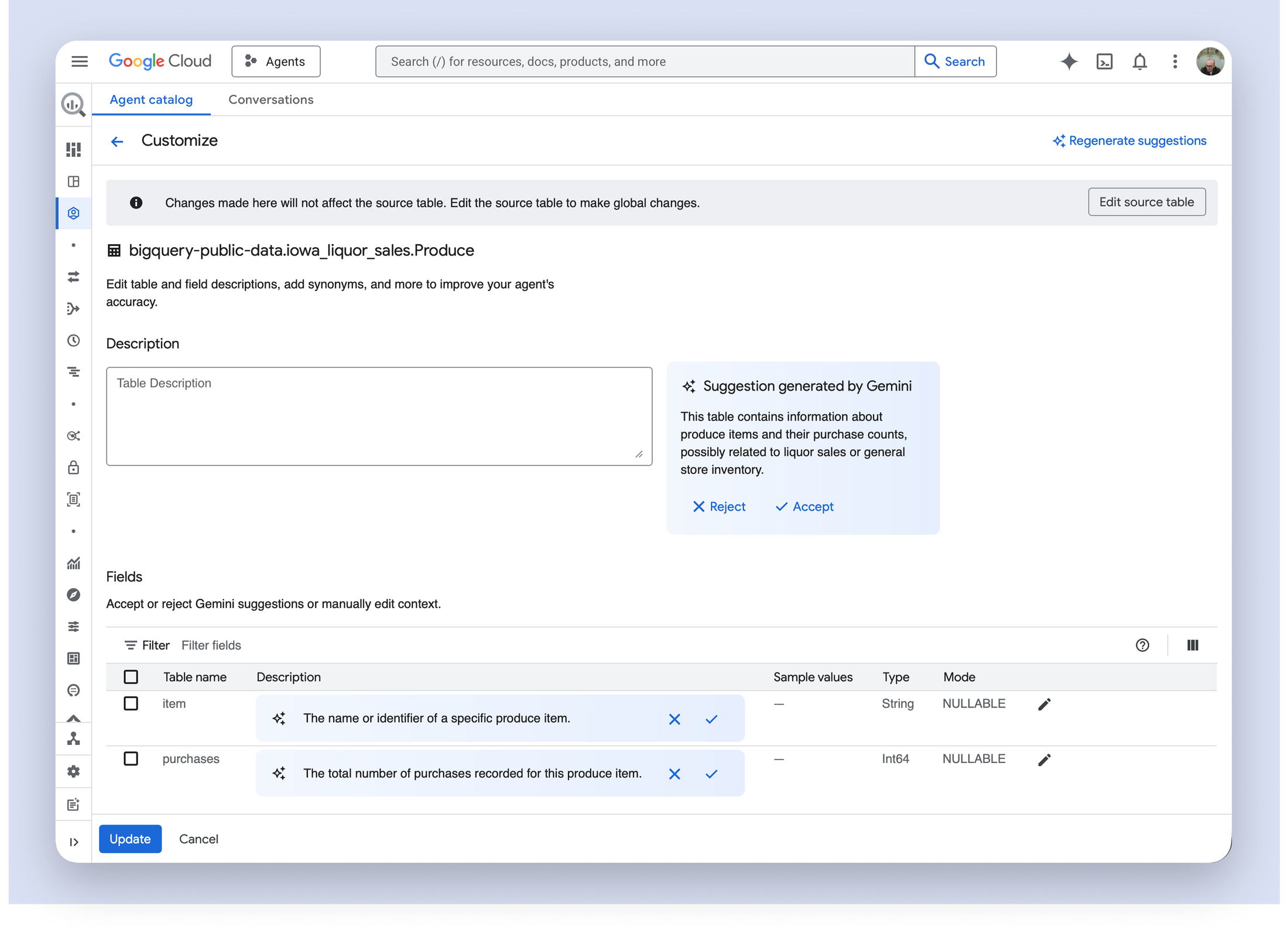
Task: Accept the purchases description suggestion
Action: (x=711, y=774)
